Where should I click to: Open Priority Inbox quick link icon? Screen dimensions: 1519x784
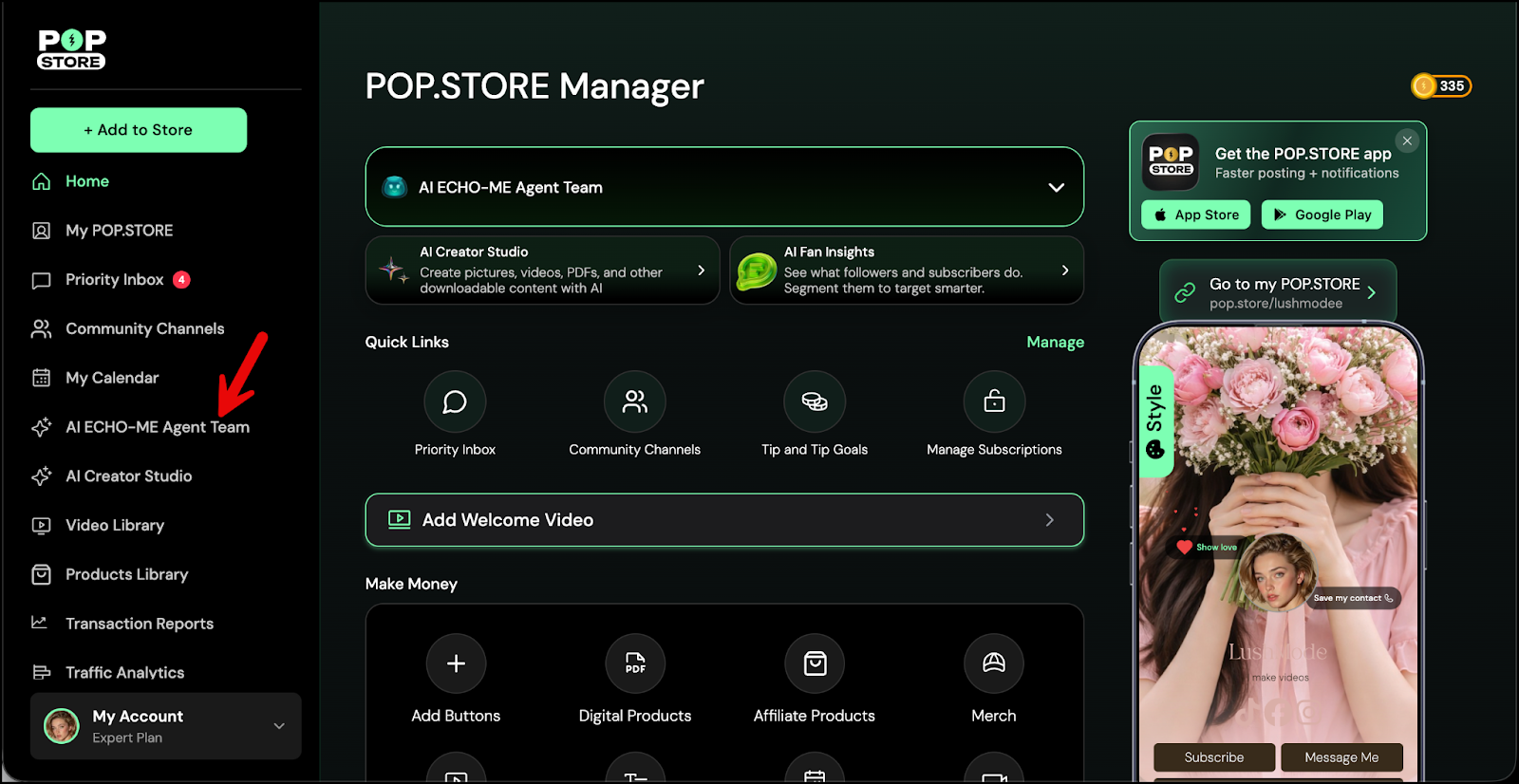[455, 401]
